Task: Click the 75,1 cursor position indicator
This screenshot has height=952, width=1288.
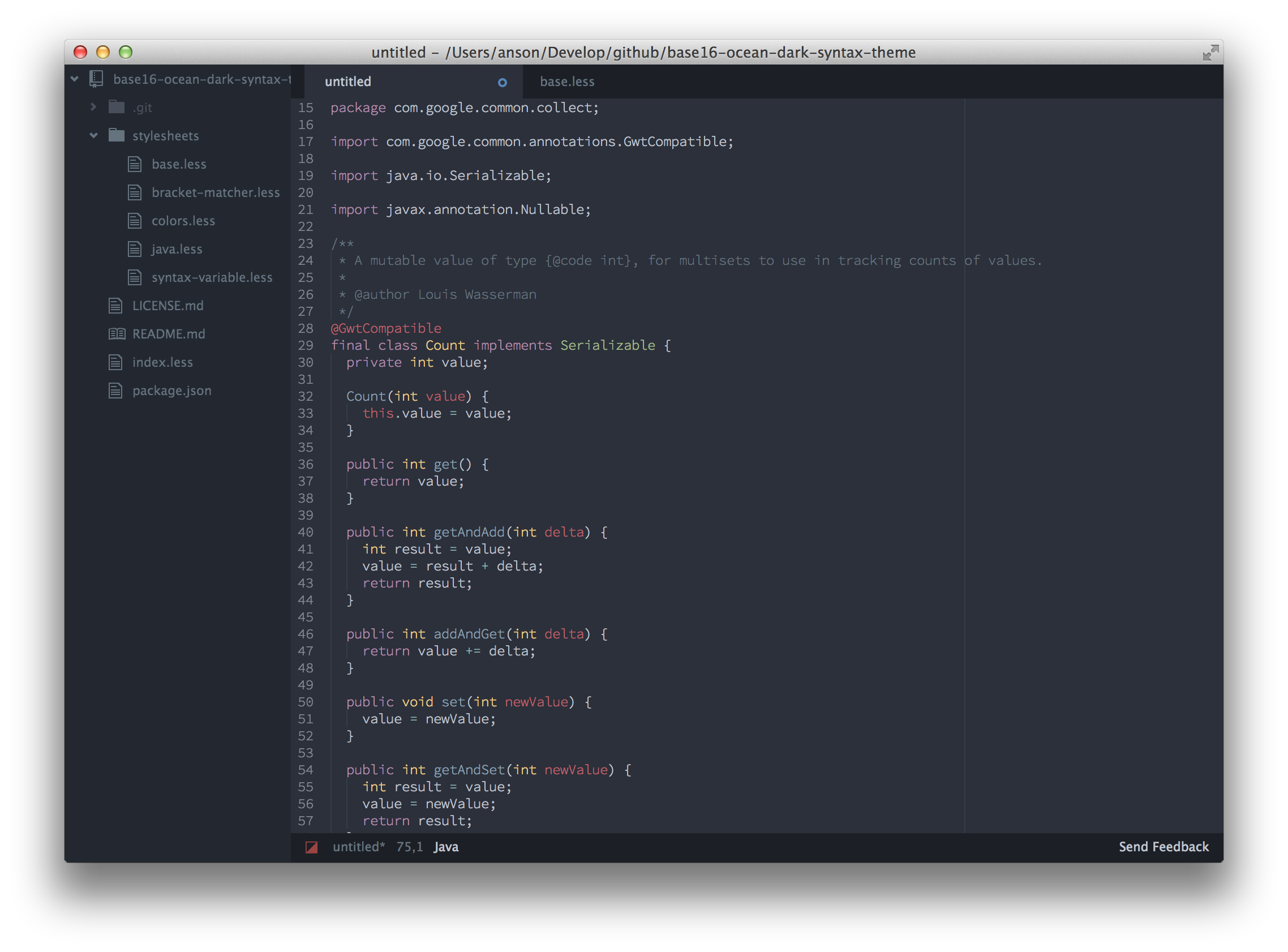Action: click(410, 847)
